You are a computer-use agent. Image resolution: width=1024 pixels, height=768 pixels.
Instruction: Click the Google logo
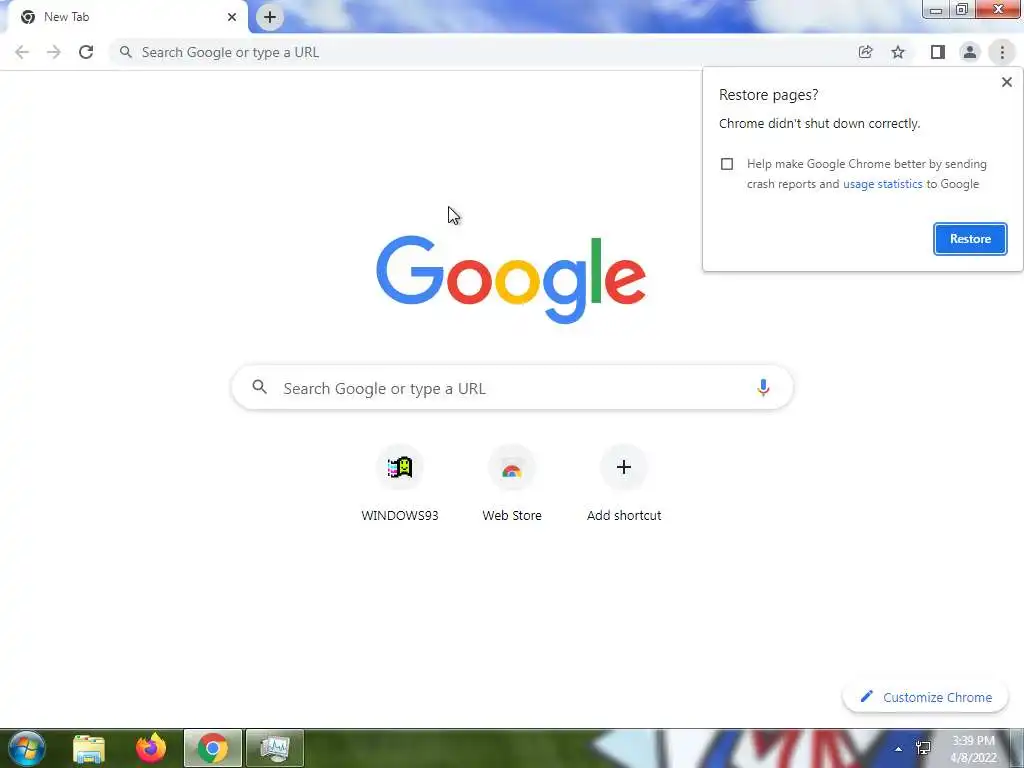click(511, 279)
